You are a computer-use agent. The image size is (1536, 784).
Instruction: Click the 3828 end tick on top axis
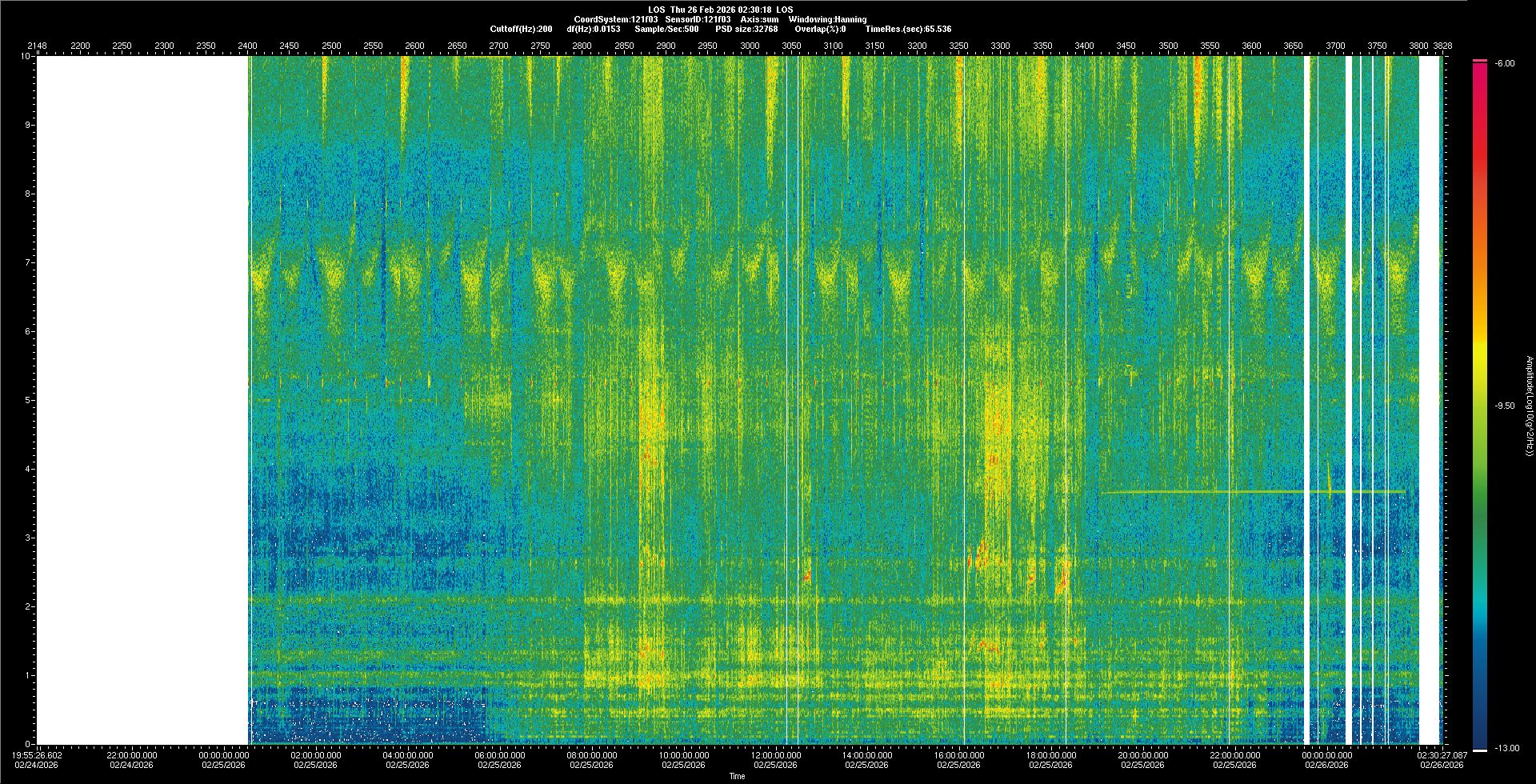1442,46
